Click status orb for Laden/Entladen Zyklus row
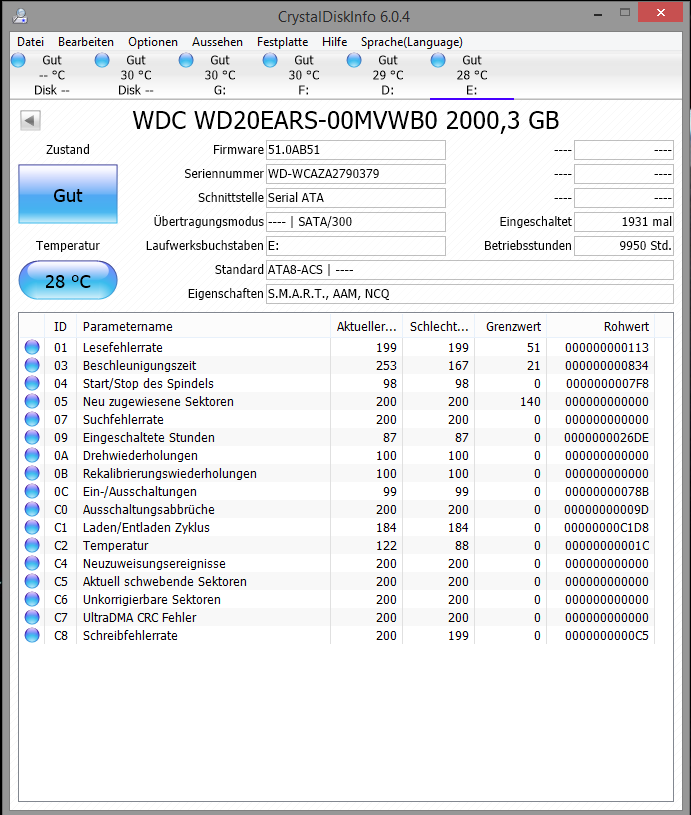Image resolution: width=691 pixels, height=815 pixels. (32, 528)
